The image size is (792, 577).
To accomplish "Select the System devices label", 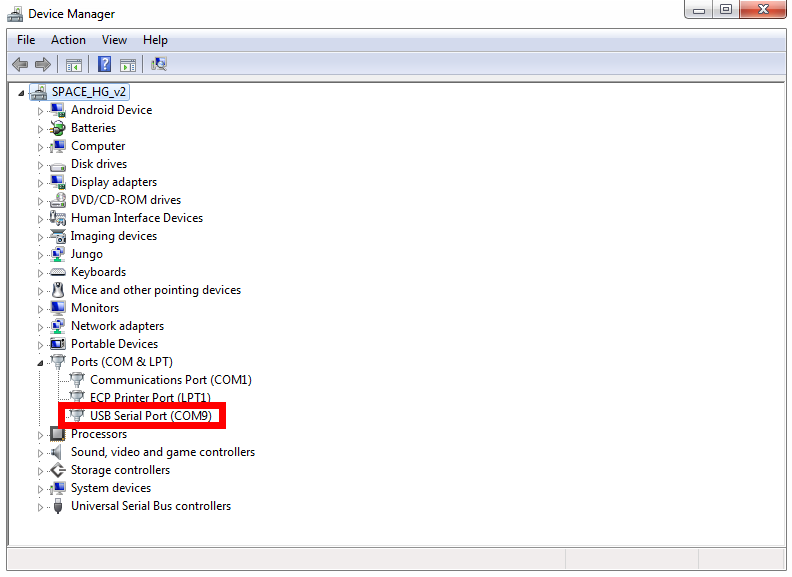I will tap(111, 488).
